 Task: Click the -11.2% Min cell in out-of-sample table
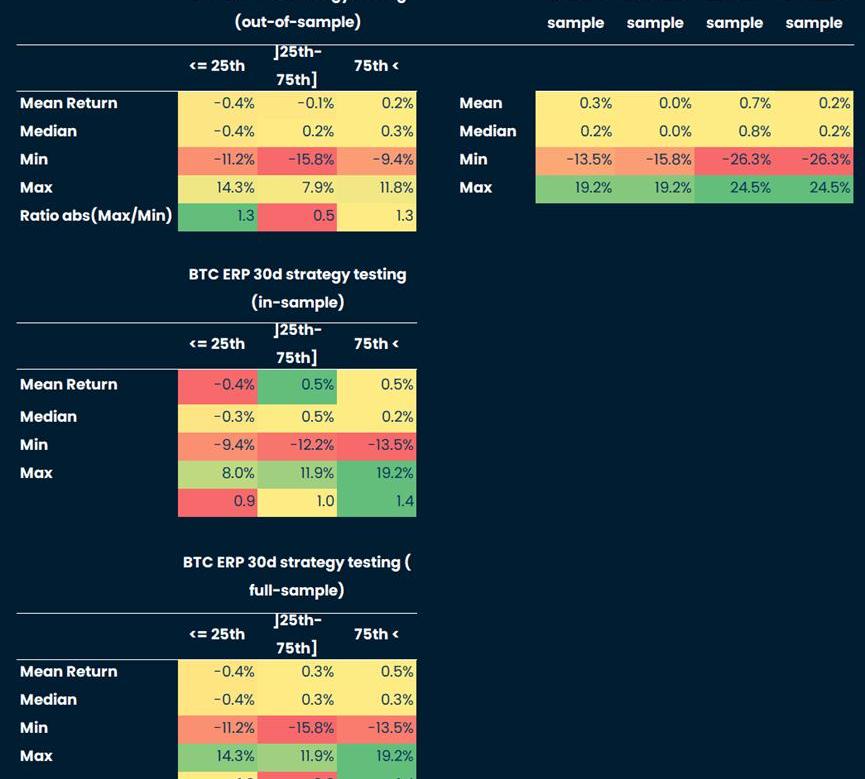click(218, 159)
